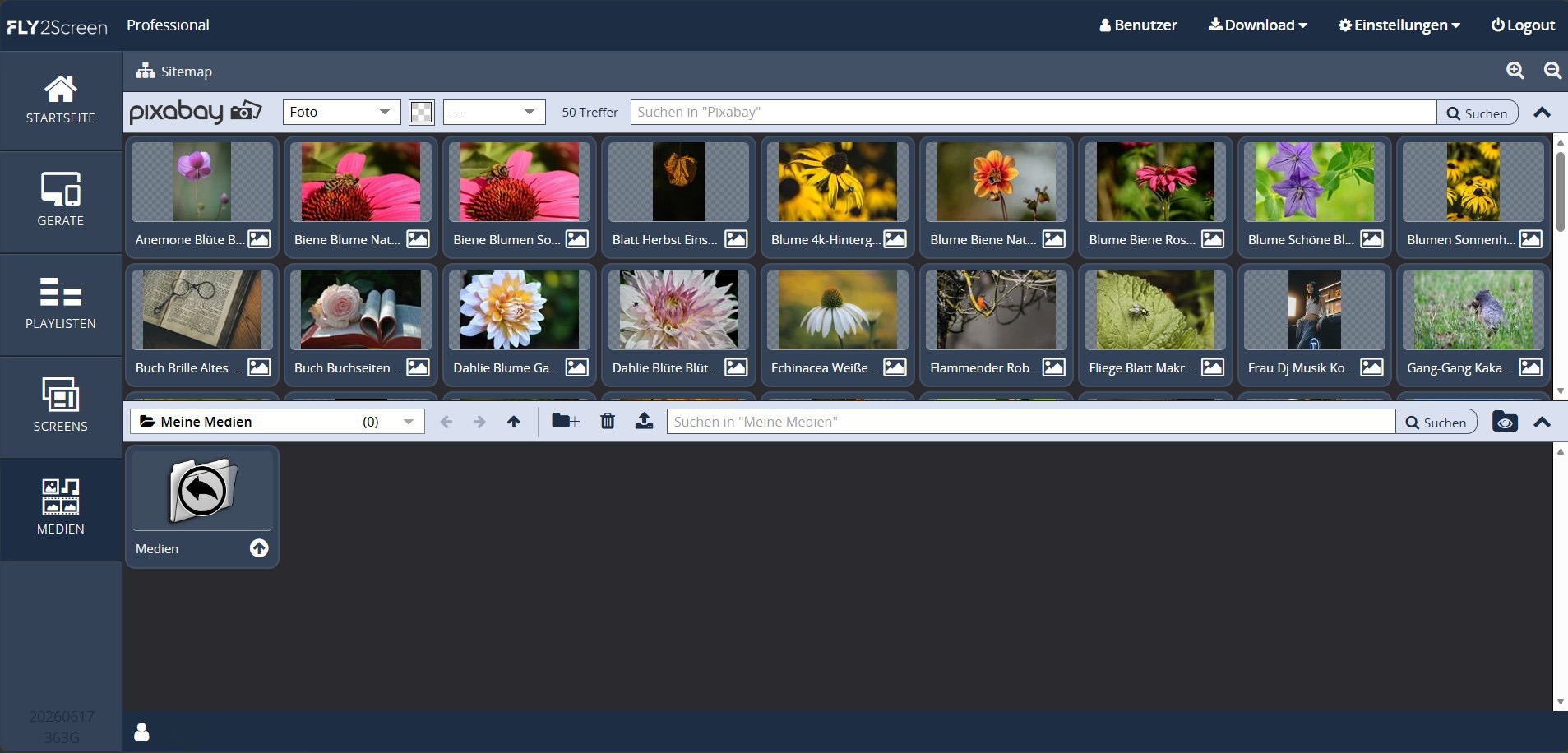
Task: Click Suchen button for Pixabay search
Action: [x=1478, y=113]
